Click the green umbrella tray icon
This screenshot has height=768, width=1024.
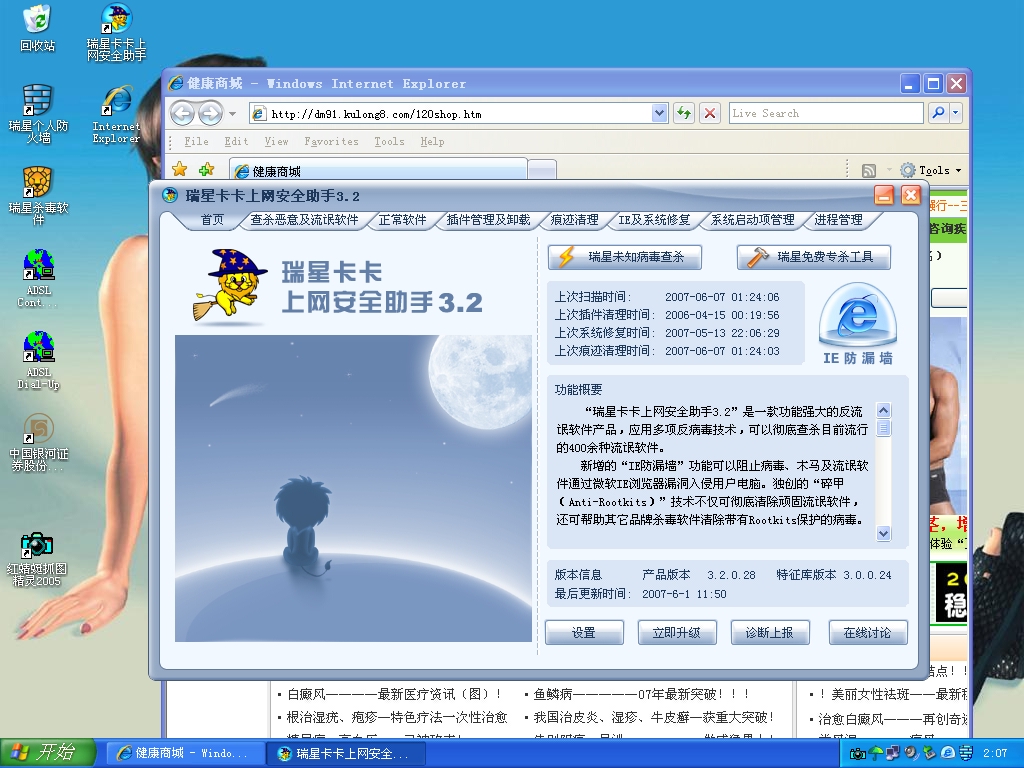point(876,754)
